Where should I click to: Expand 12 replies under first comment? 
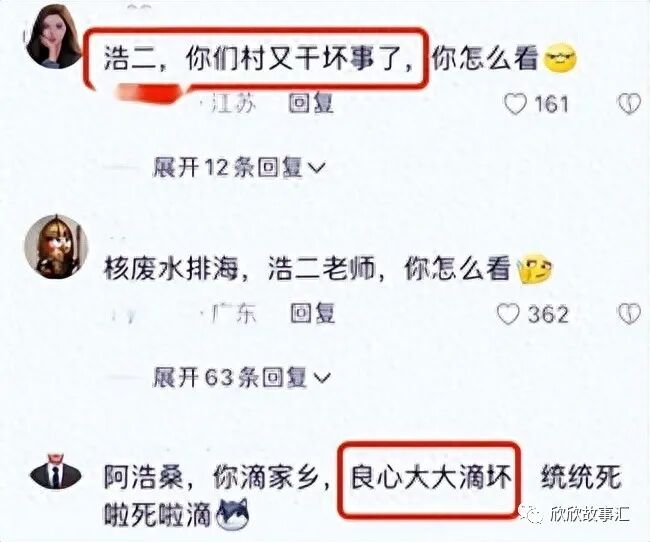239,168
